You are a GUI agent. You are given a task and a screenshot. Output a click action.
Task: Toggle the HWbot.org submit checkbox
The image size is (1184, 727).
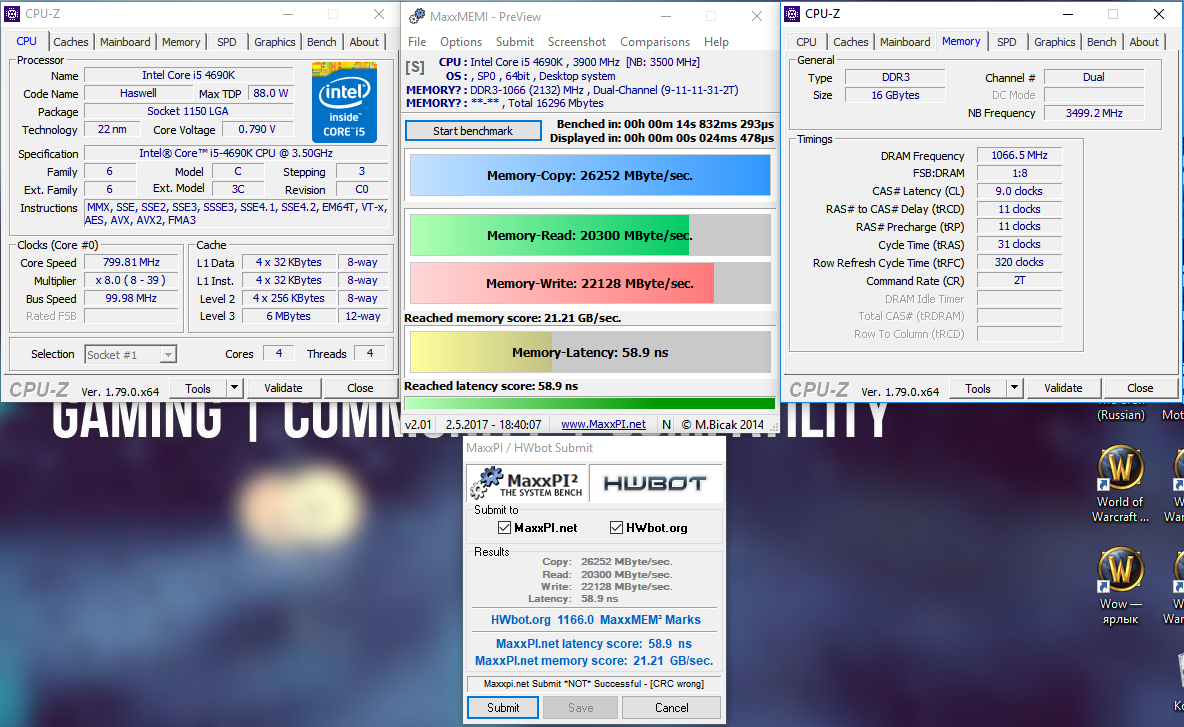(x=616, y=528)
